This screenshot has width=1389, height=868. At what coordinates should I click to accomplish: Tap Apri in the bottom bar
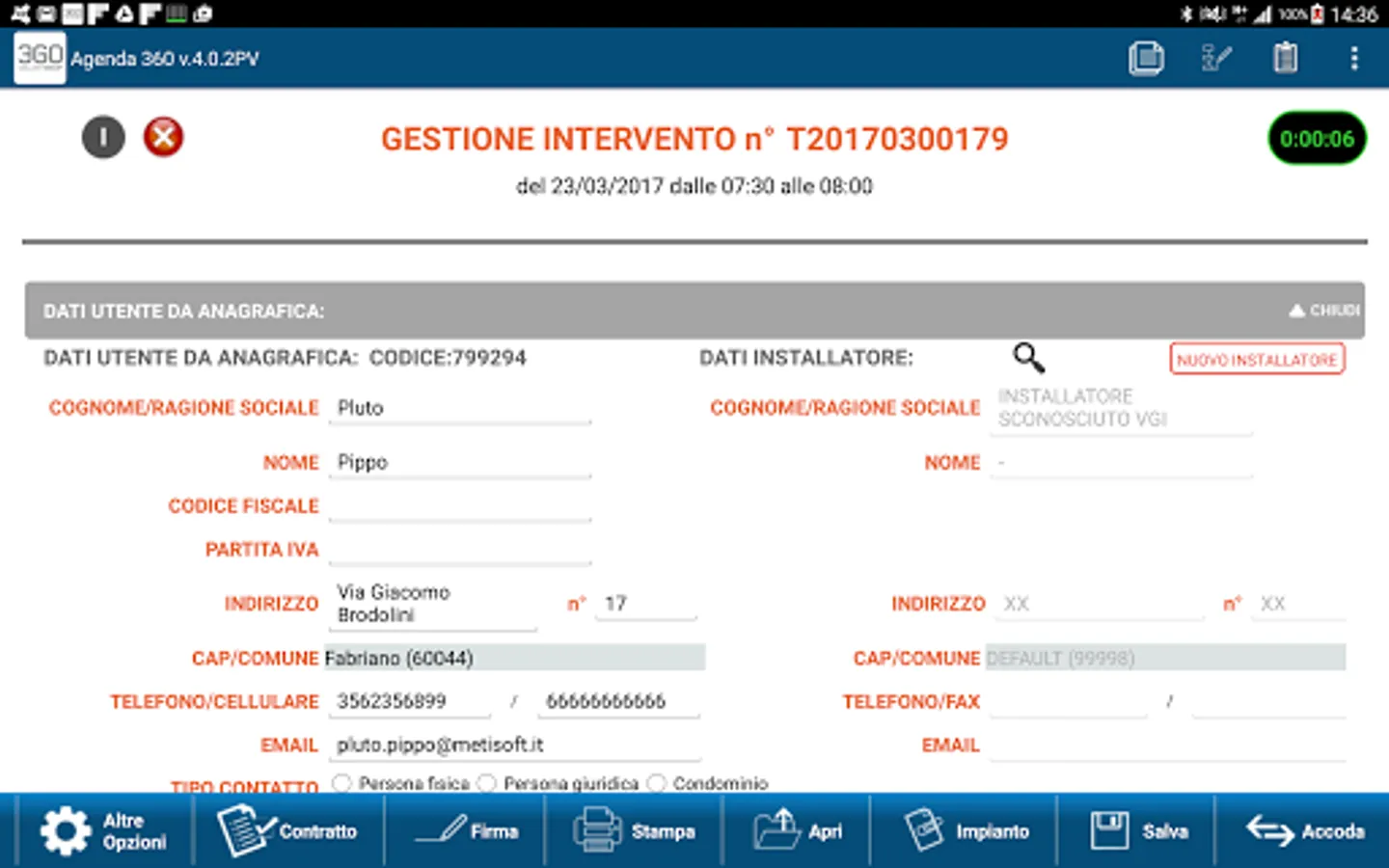coord(798,830)
